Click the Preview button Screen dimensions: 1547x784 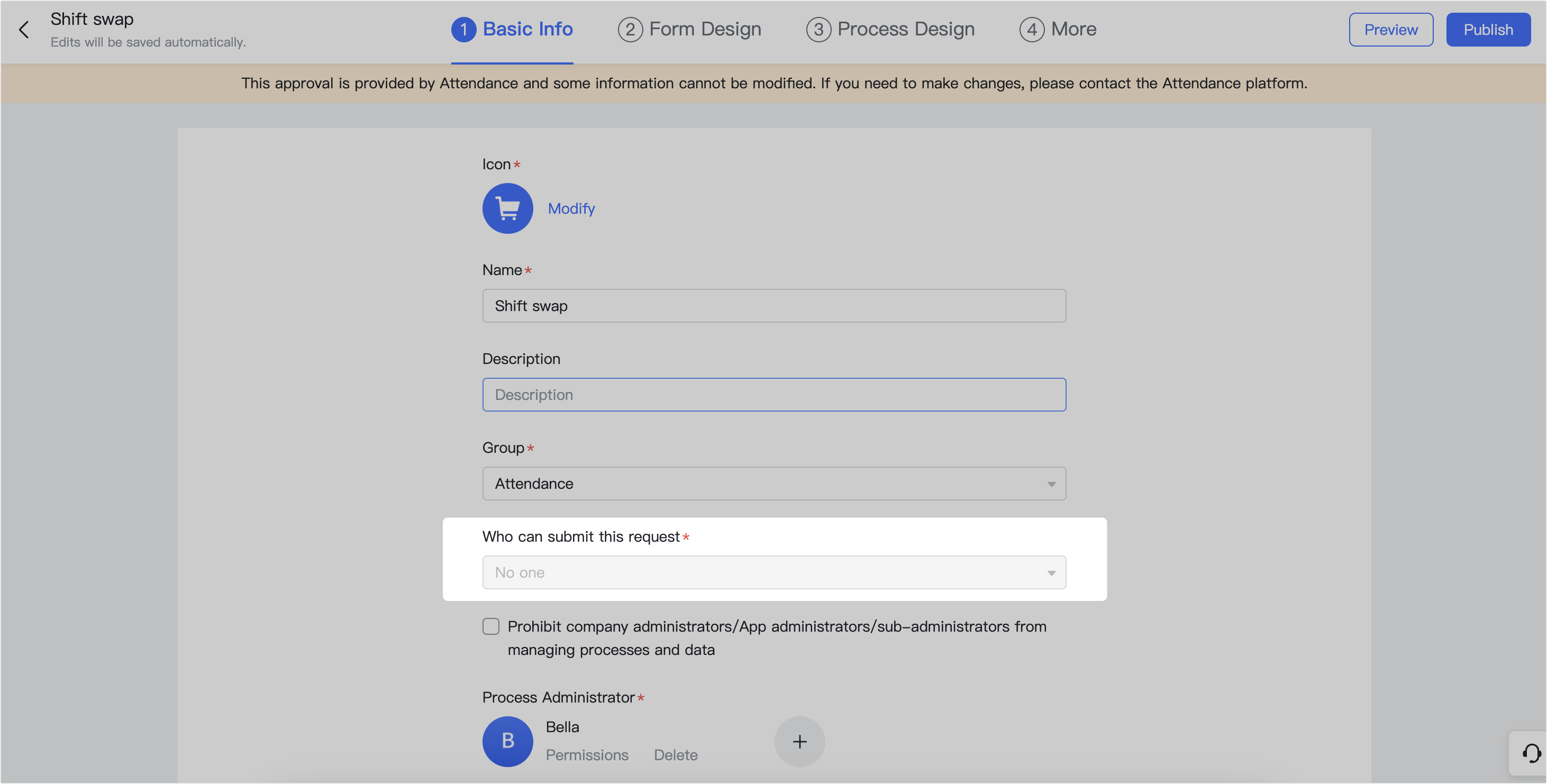point(1390,30)
